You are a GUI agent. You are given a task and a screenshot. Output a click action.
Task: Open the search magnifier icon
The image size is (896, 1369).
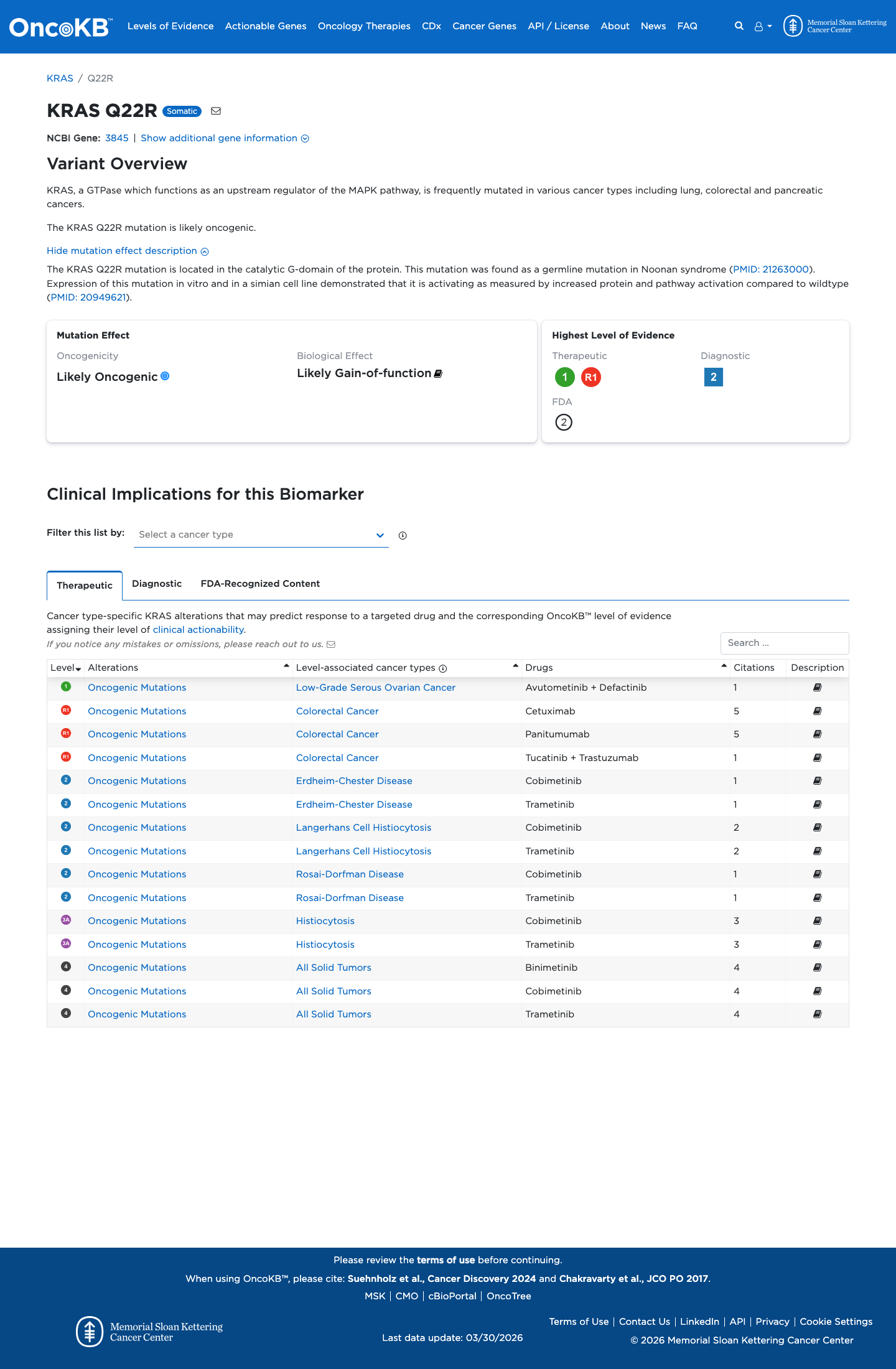(x=739, y=26)
